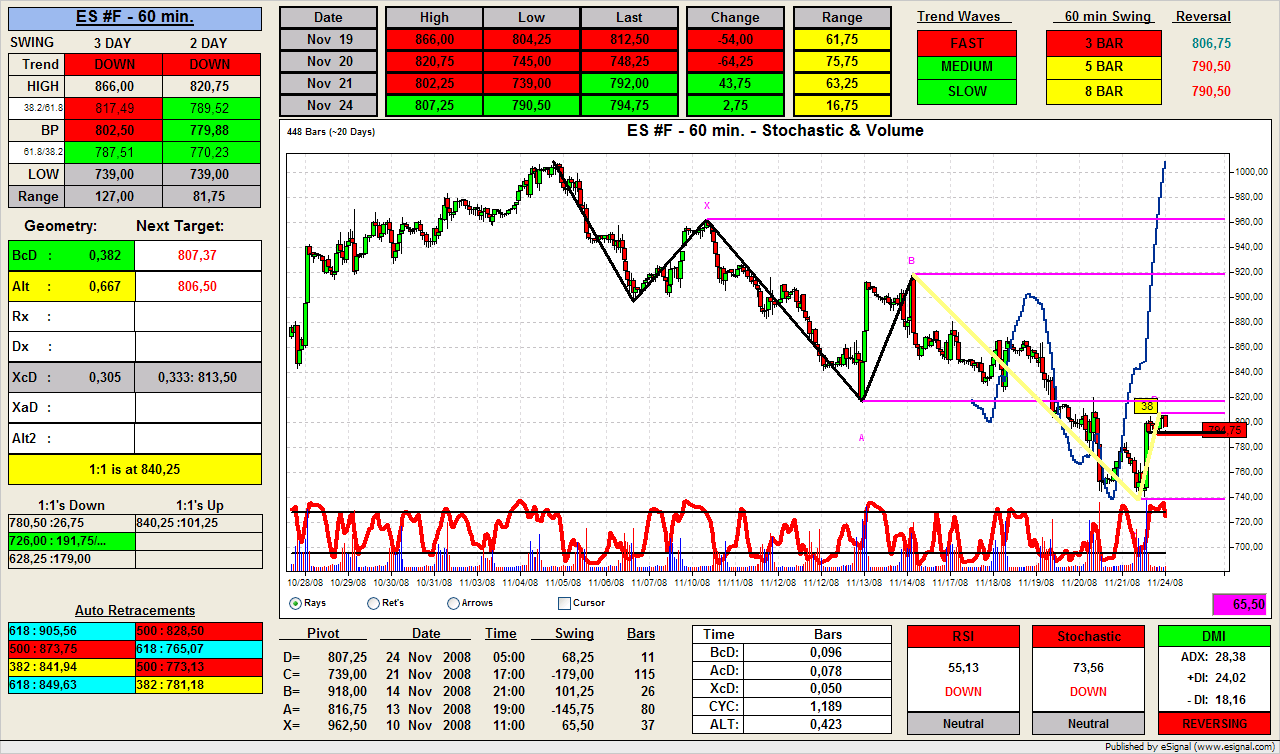
Task: Click the Stochastic indicator header
Action: point(1089,636)
